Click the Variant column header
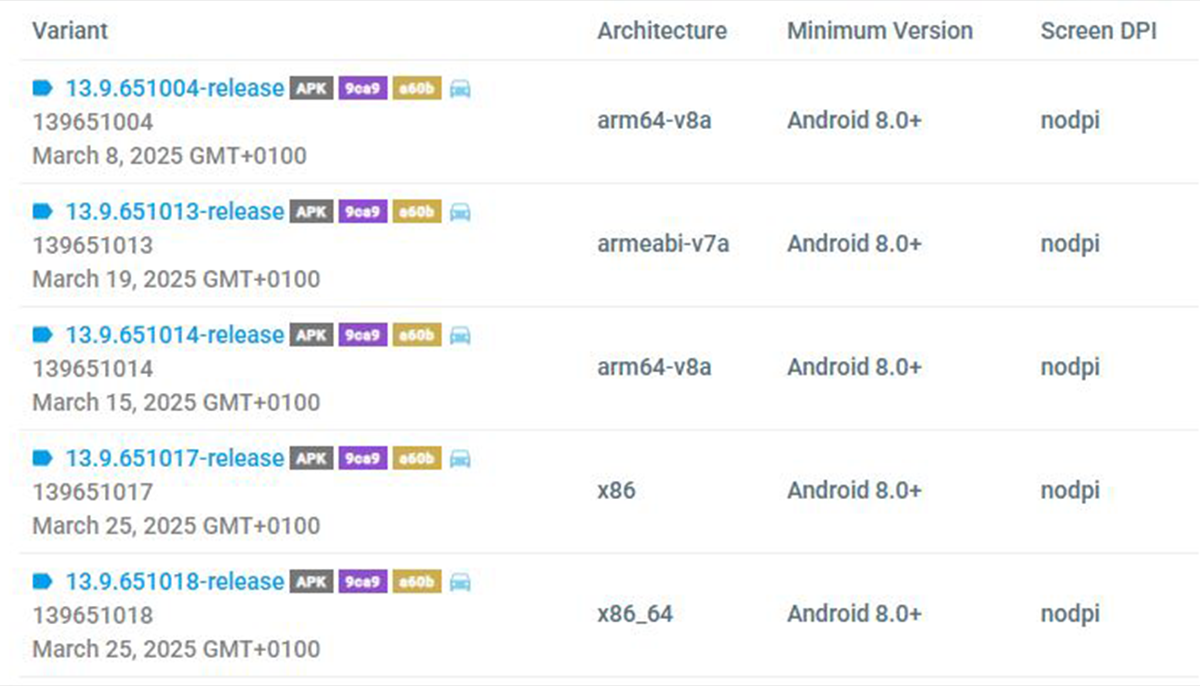 tap(70, 31)
